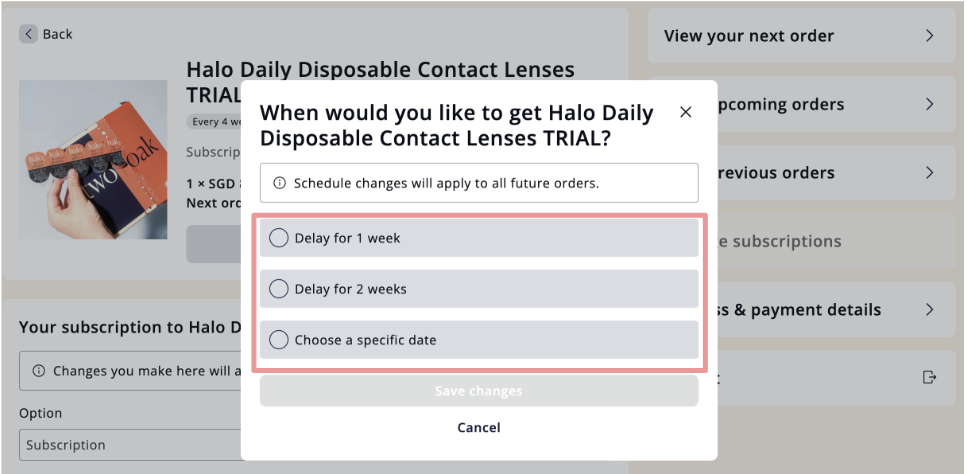Expand the upcoming orders row chevron
This screenshot has width=967, height=474.
929,104
